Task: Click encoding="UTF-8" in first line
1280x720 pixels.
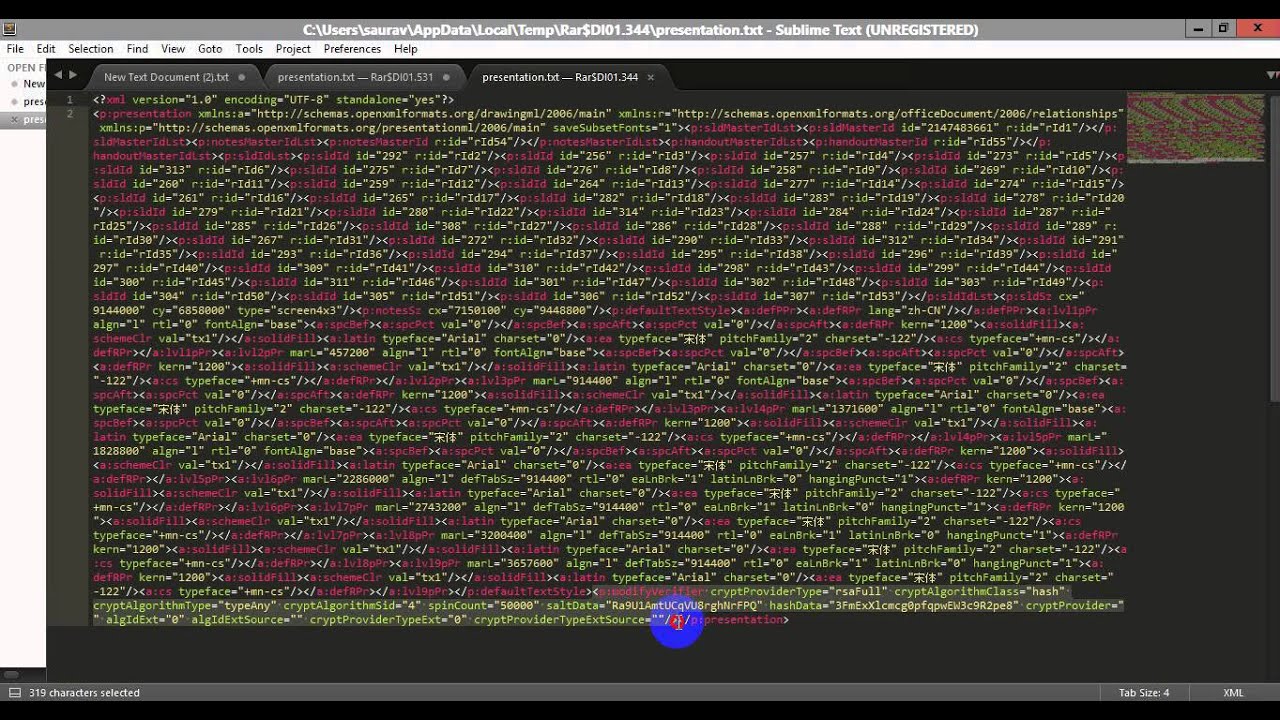Action: tap(276, 100)
